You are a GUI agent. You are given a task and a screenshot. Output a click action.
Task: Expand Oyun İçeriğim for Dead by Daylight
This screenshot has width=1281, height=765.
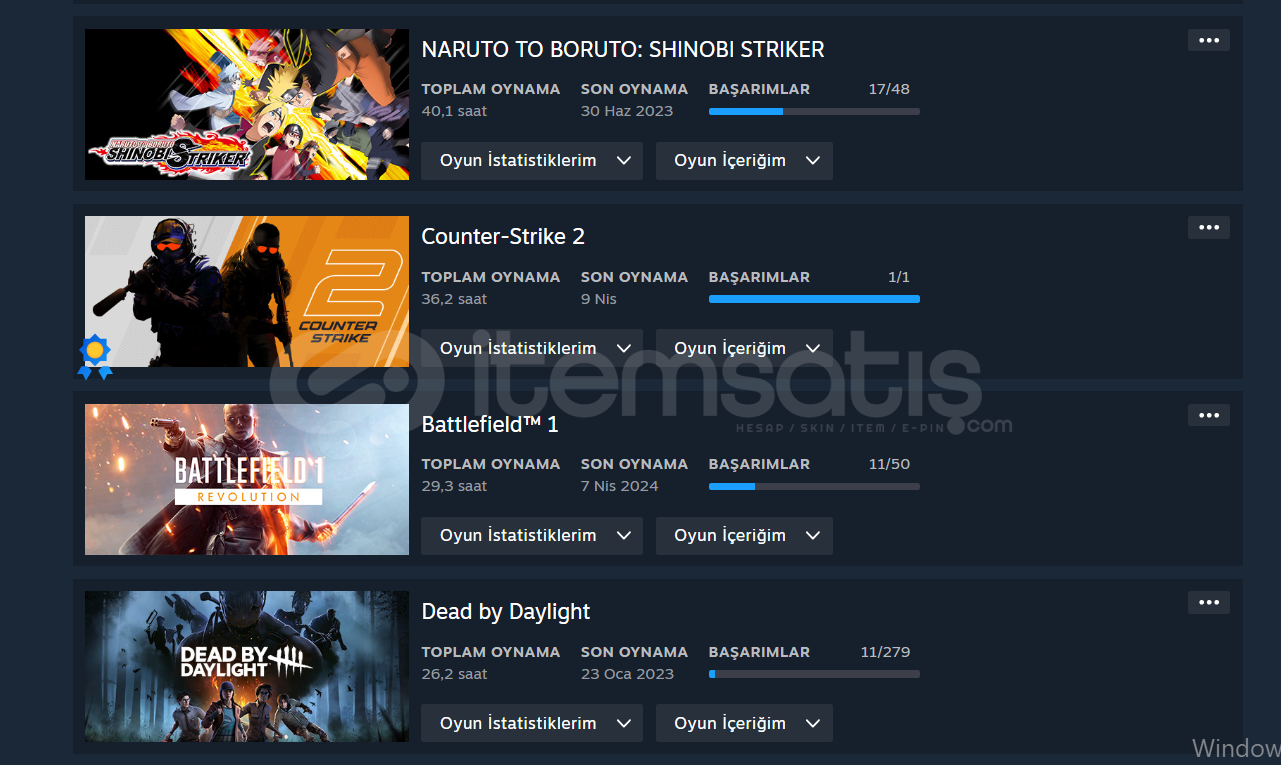pyautogui.click(x=744, y=723)
